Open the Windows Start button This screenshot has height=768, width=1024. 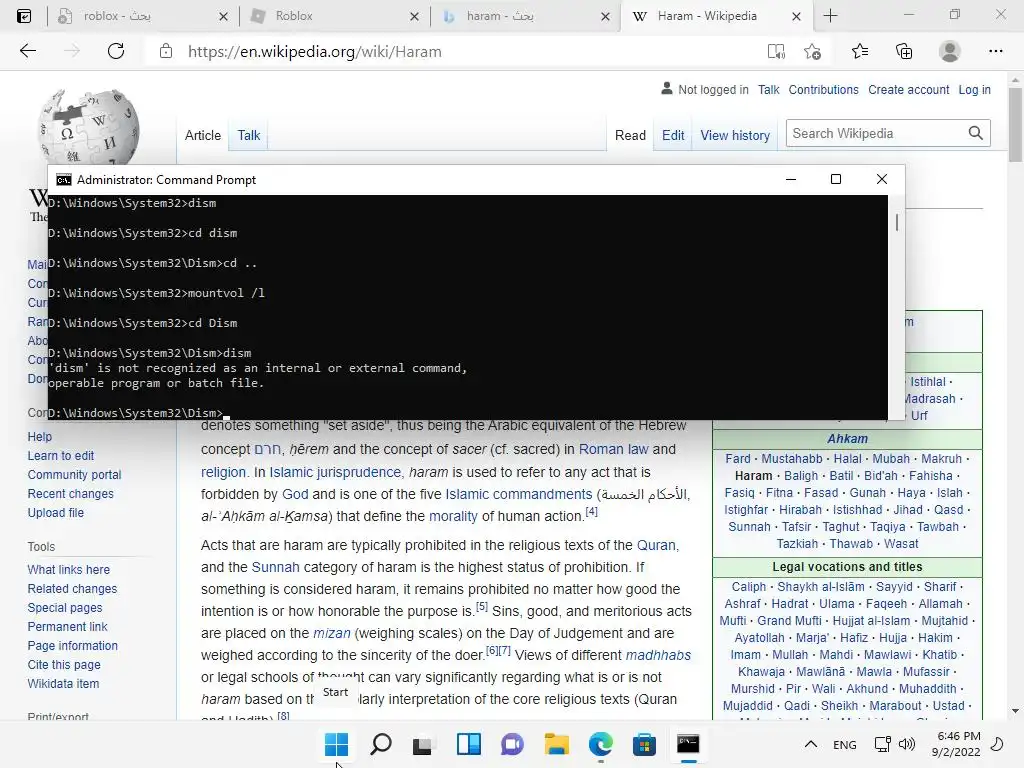click(x=336, y=744)
